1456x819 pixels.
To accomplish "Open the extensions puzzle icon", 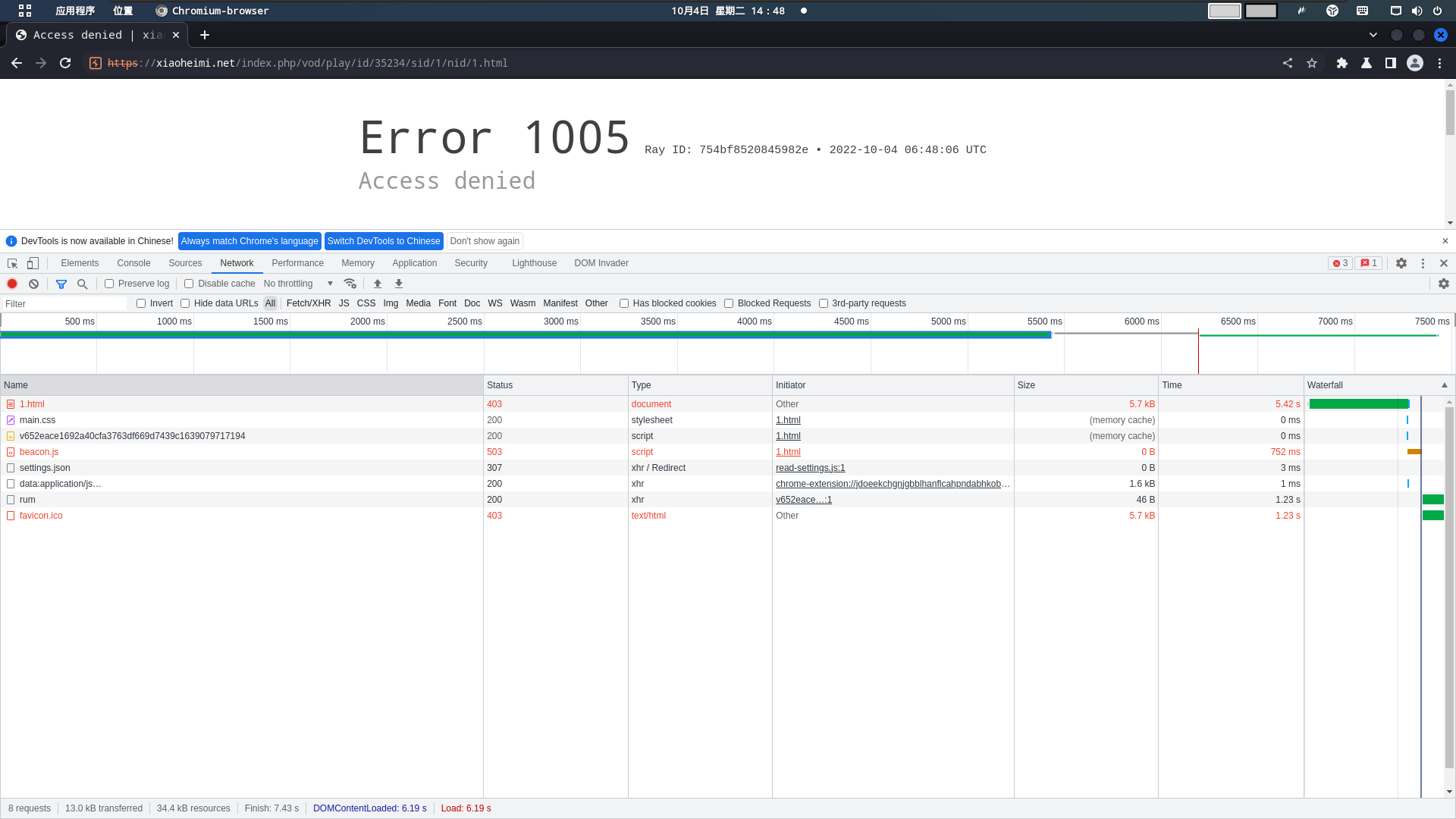I will point(1342,63).
